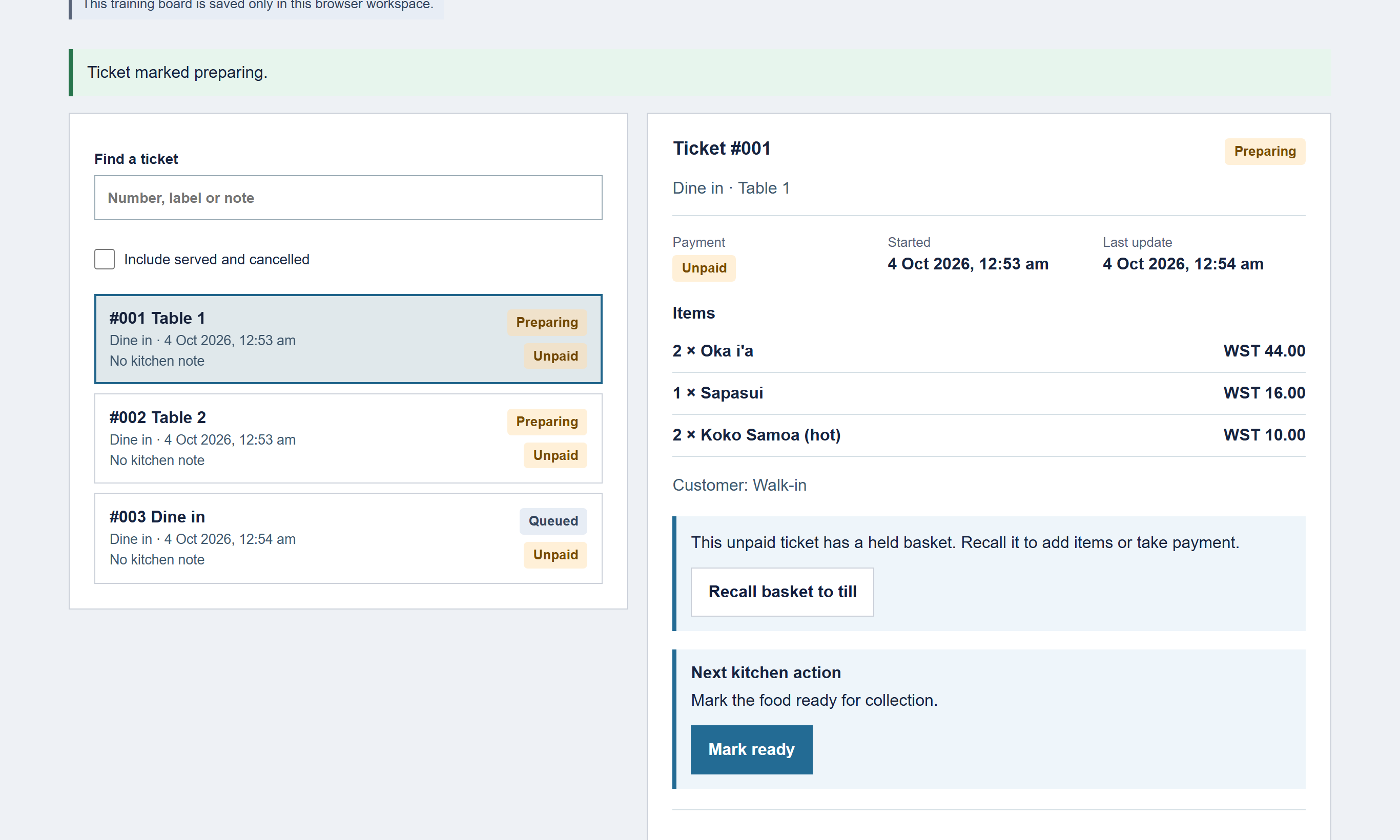Image resolution: width=1400 pixels, height=840 pixels.
Task: Click Mark the food ready for collection text
Action: pos(814,700)
